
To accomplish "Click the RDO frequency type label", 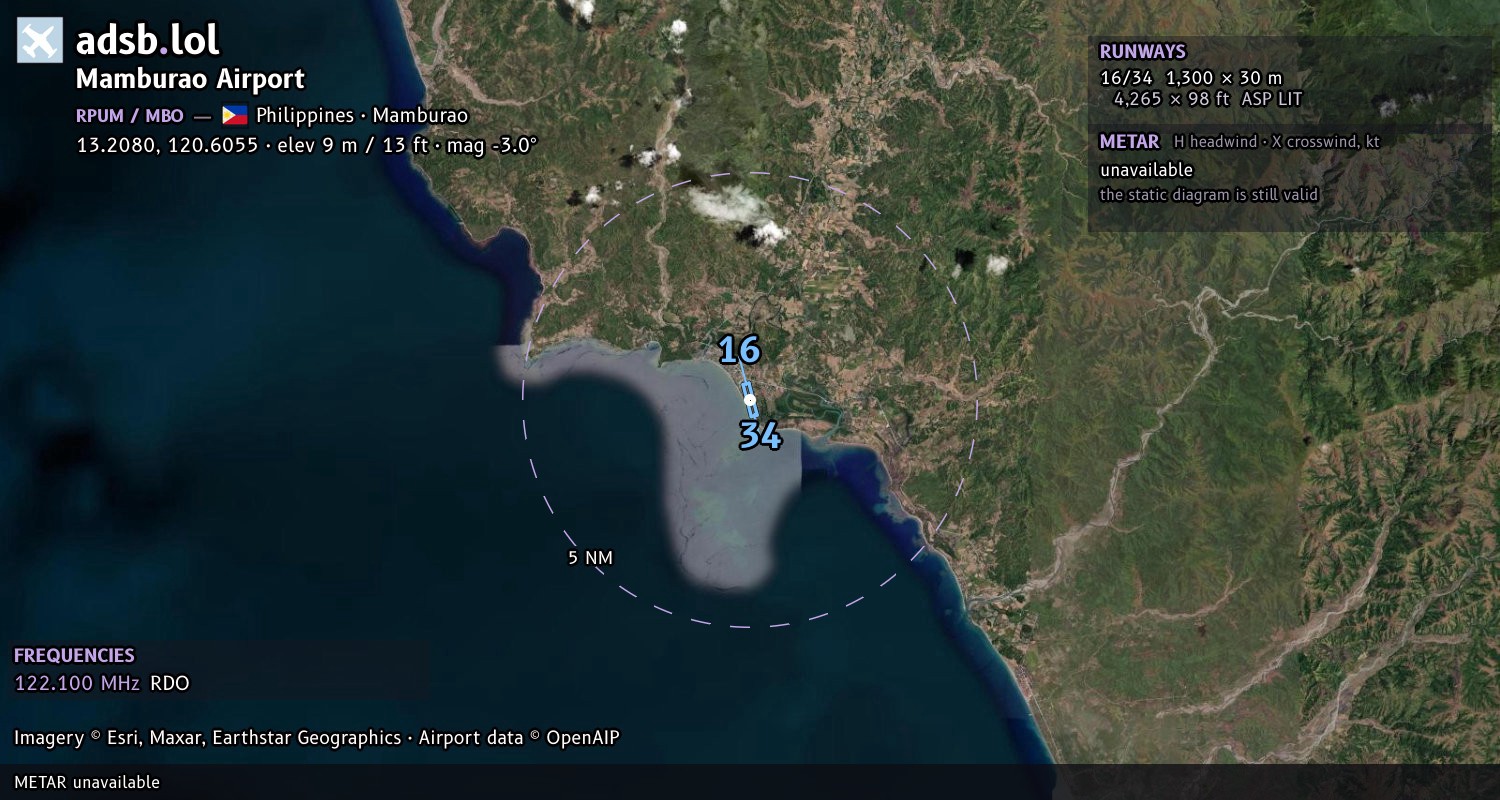I will point(170,684).
